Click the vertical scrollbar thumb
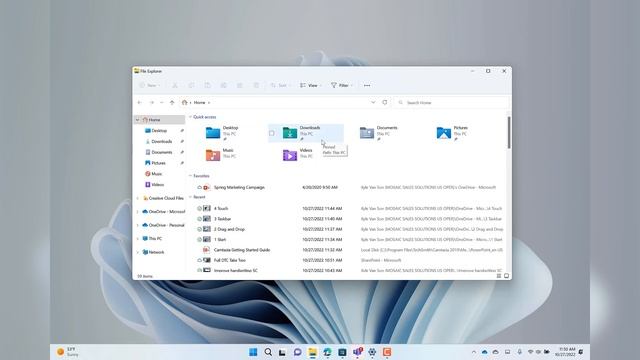The width and height of the screenshot is (640, 360). click(509, 132)
